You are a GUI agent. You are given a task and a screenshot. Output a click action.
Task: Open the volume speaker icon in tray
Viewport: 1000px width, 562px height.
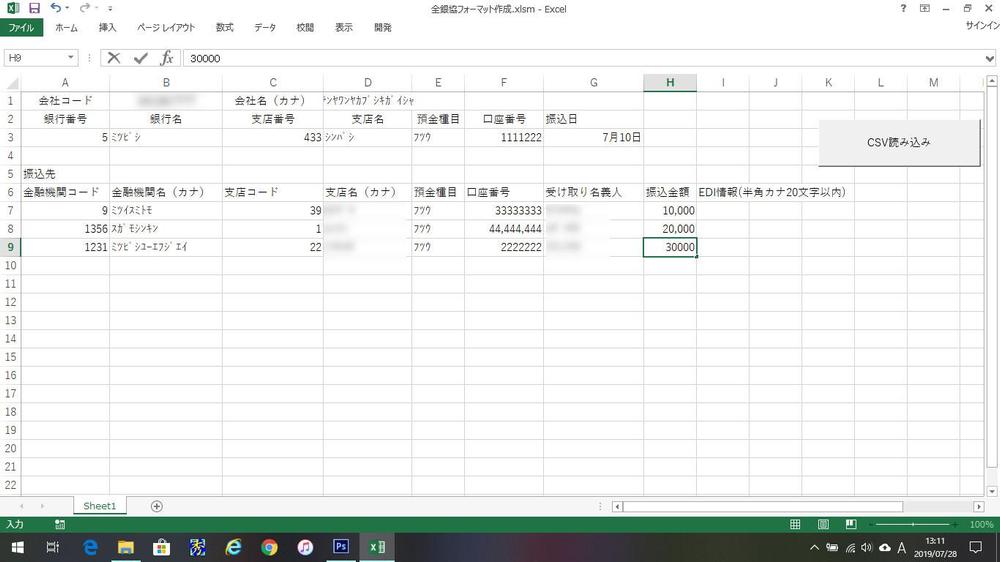coord(866,547)
